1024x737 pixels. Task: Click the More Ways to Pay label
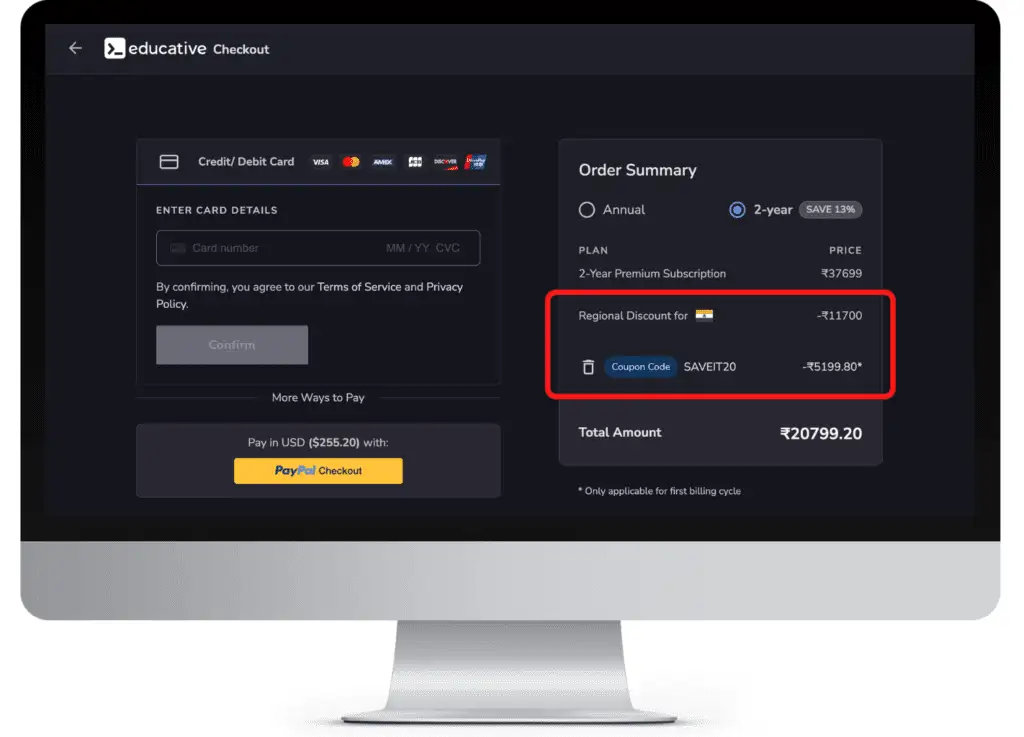tap(318, 398)
